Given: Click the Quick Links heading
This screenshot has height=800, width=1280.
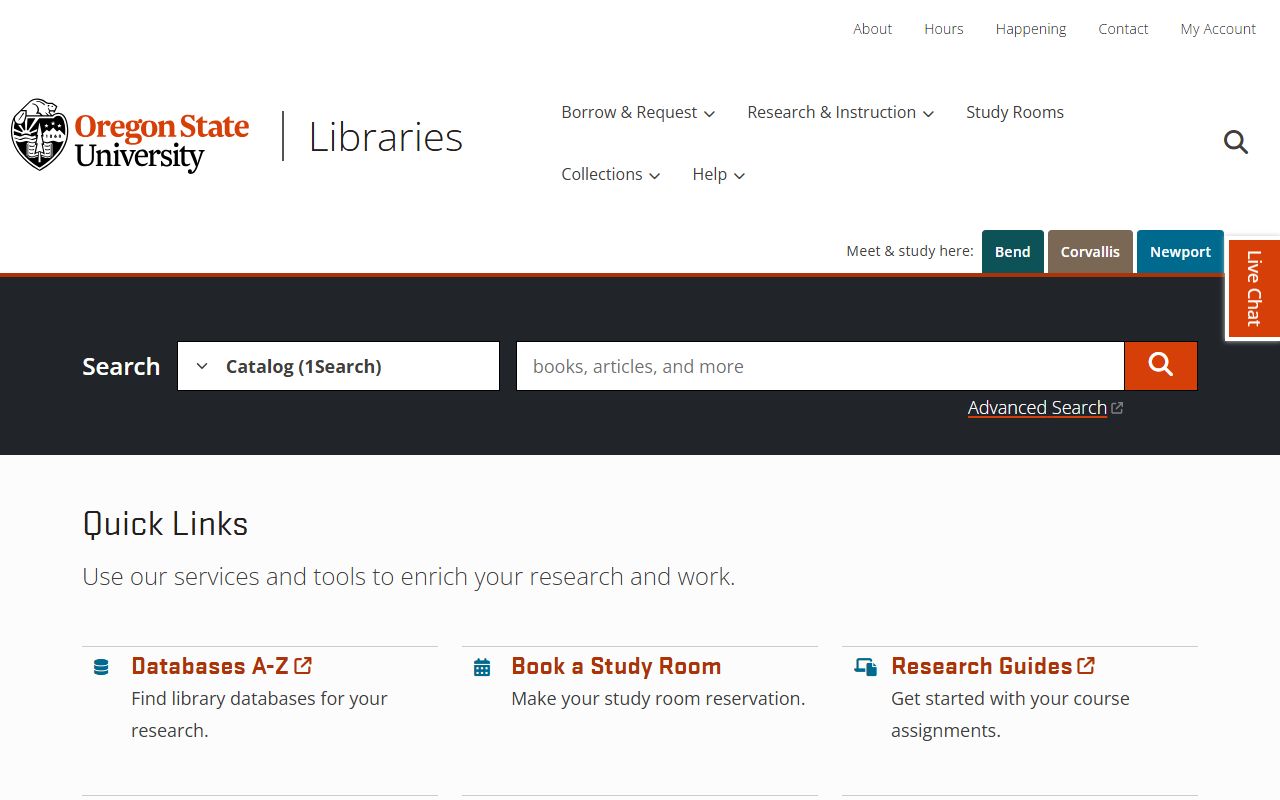Looking at the screenshot, I should point(165,524).
